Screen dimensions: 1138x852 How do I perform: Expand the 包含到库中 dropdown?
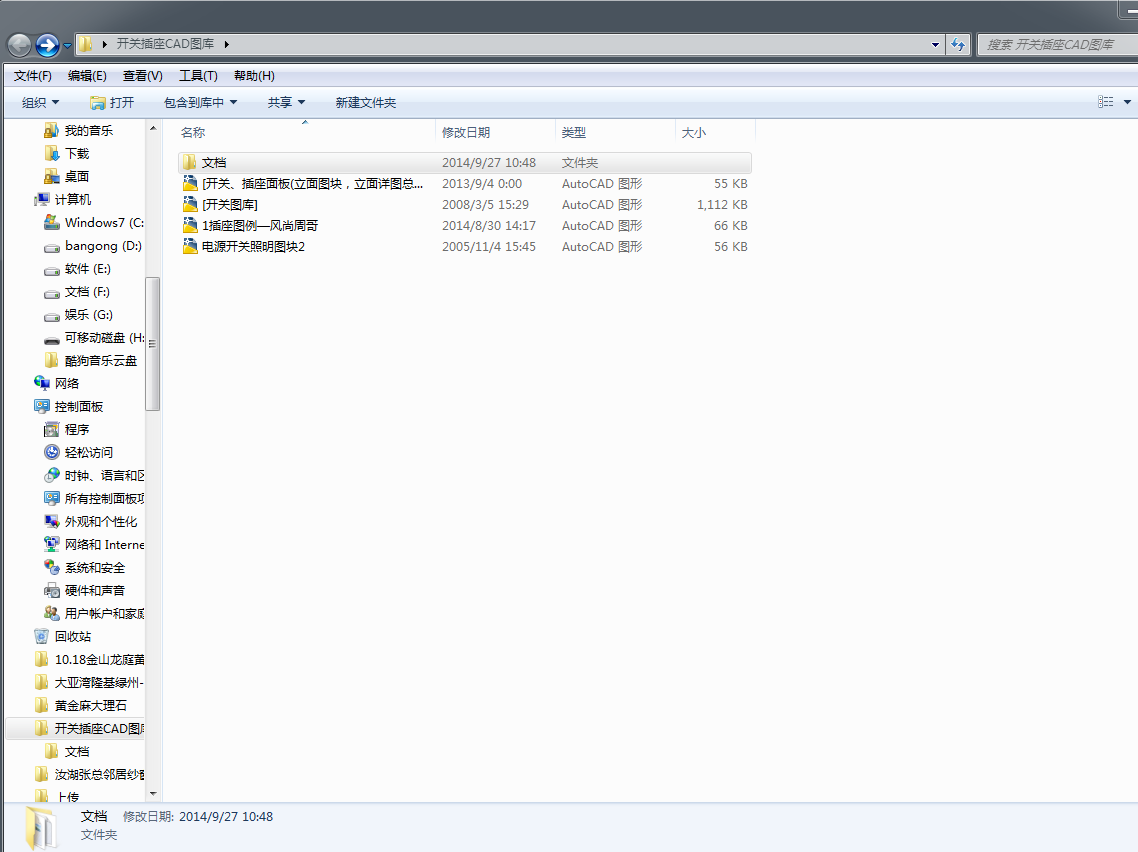(200, 102)
